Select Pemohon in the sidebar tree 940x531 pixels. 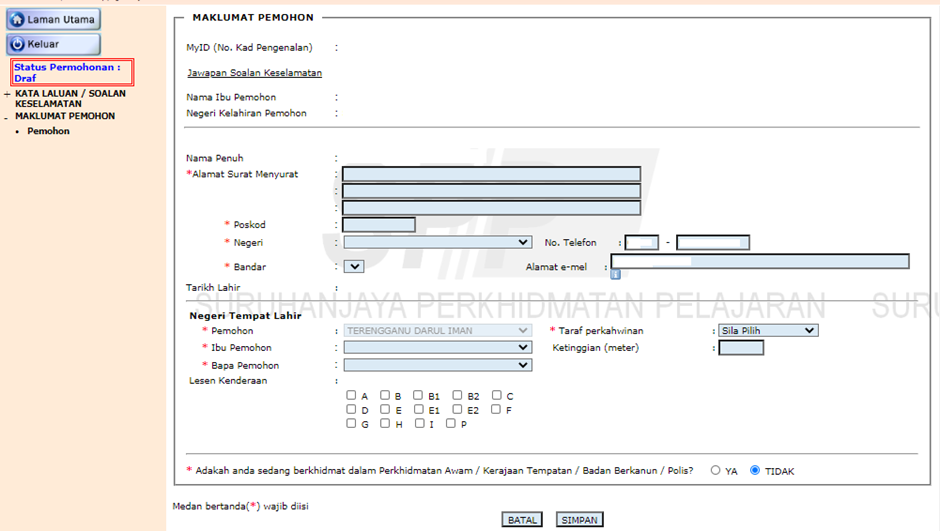coord(48,131)
